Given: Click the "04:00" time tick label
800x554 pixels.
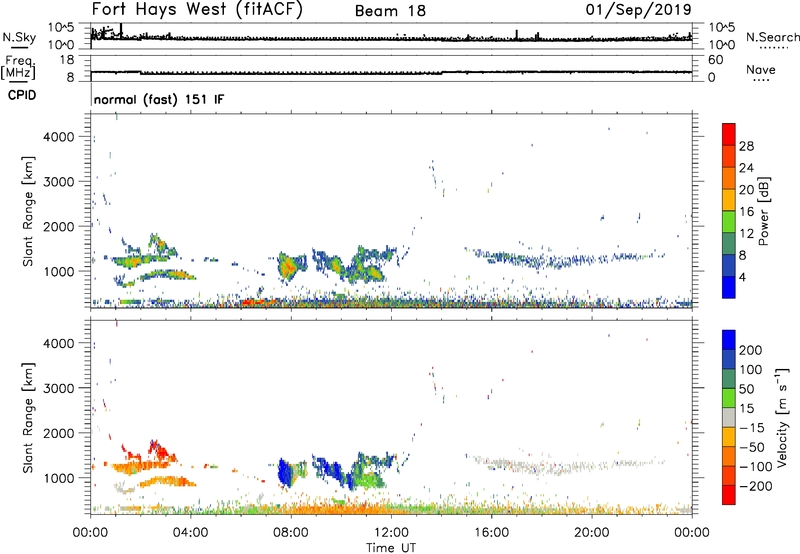Looking at the screenshot, I should (x=190, y=533).
